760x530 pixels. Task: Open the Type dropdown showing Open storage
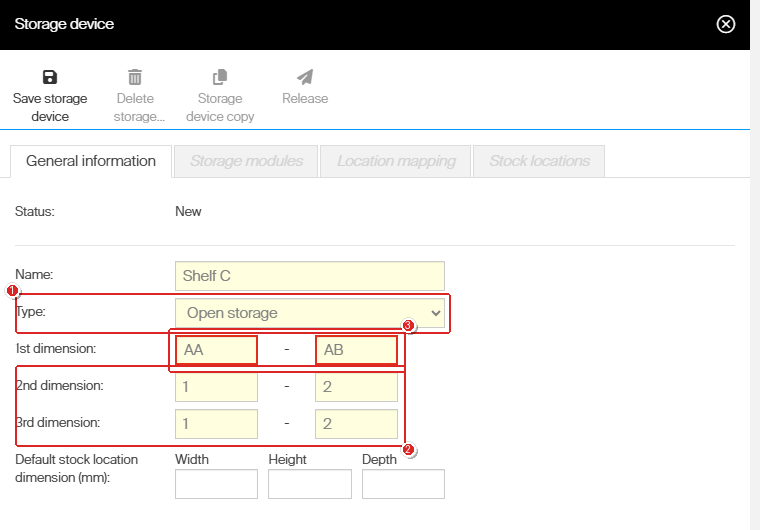click(x=310, y=313)
